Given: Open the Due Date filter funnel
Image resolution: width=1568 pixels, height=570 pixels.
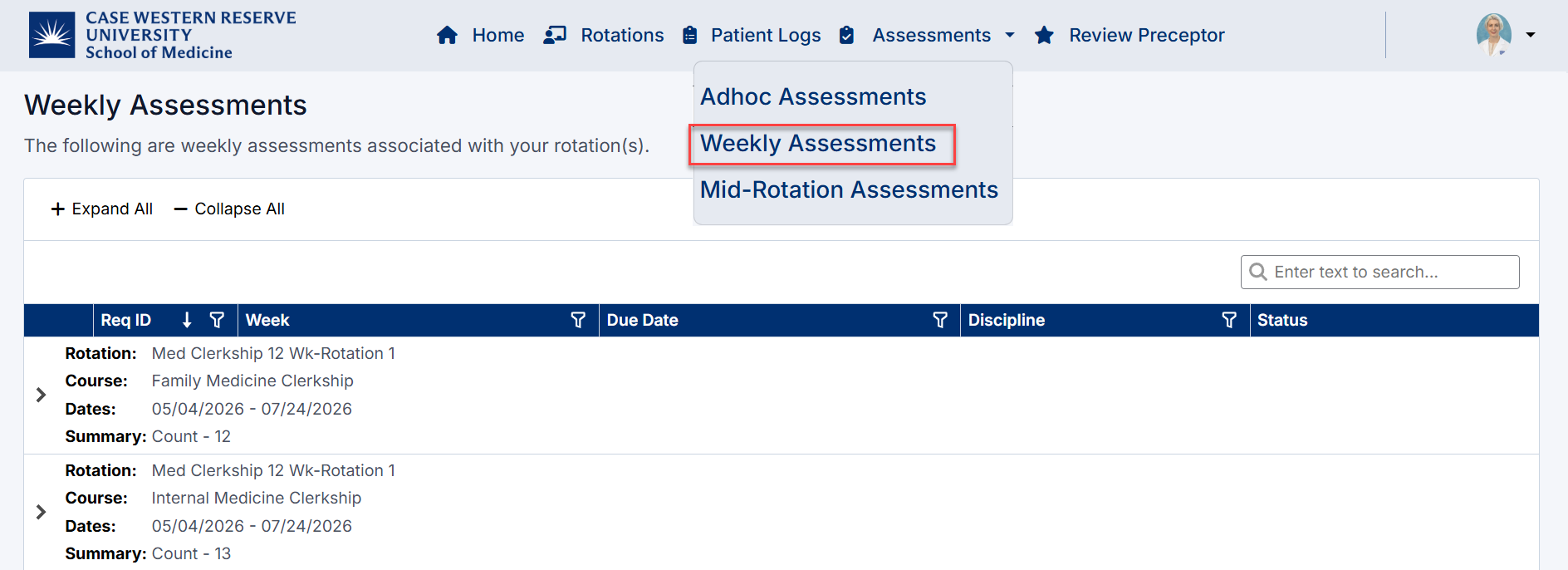Looking at the screenshot, I should click(939, 320).
